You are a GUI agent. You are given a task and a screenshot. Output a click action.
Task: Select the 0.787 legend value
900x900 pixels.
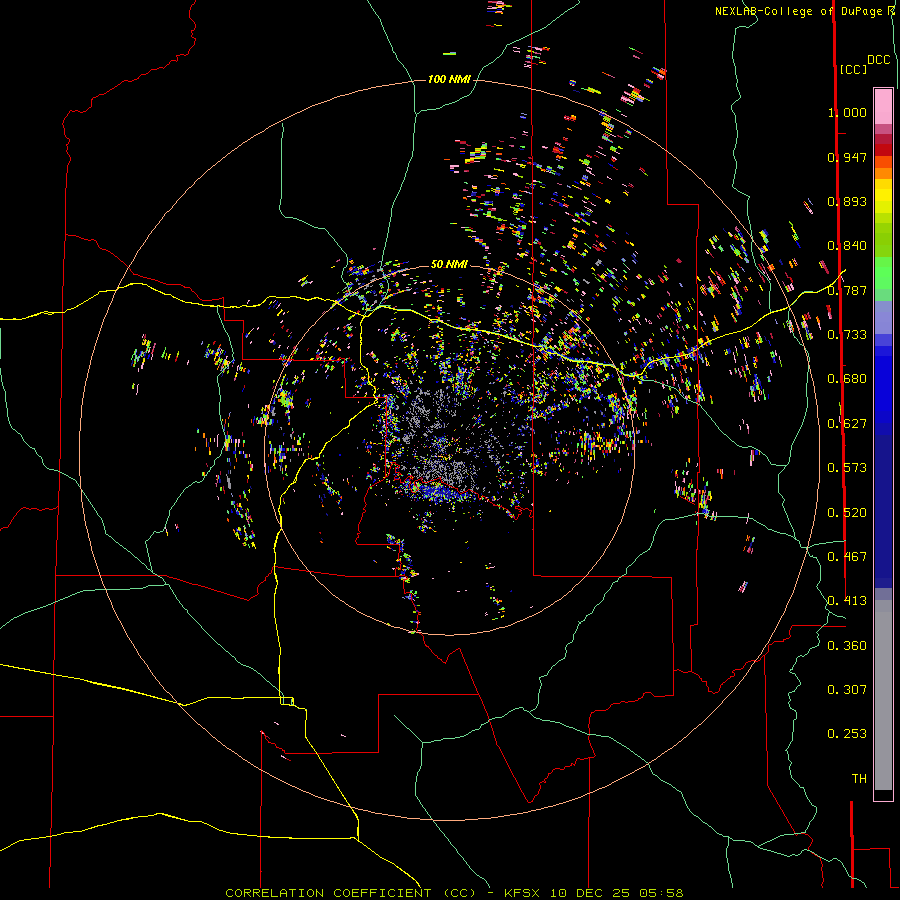tap(847, 290)
